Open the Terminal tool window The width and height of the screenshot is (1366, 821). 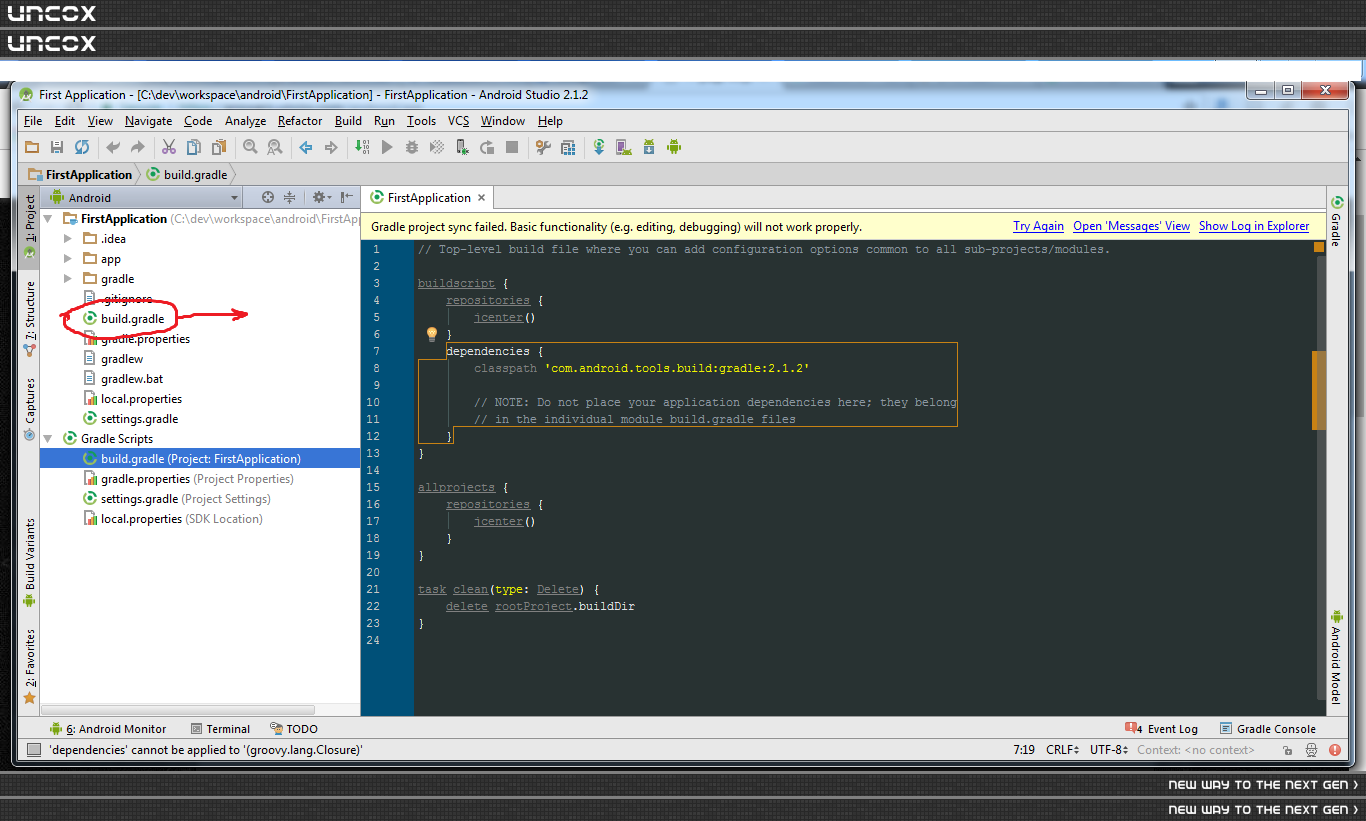tap(221, 729)
